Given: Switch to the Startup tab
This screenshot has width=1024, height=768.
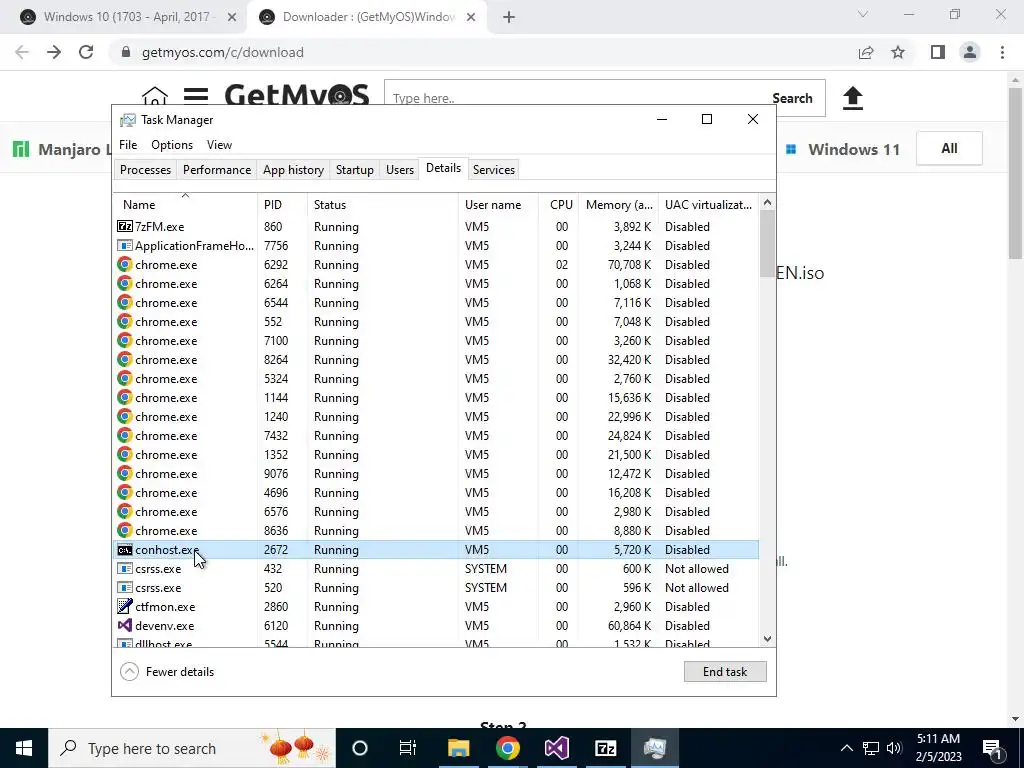Looking at the screenshot, I should pos(355,170).
